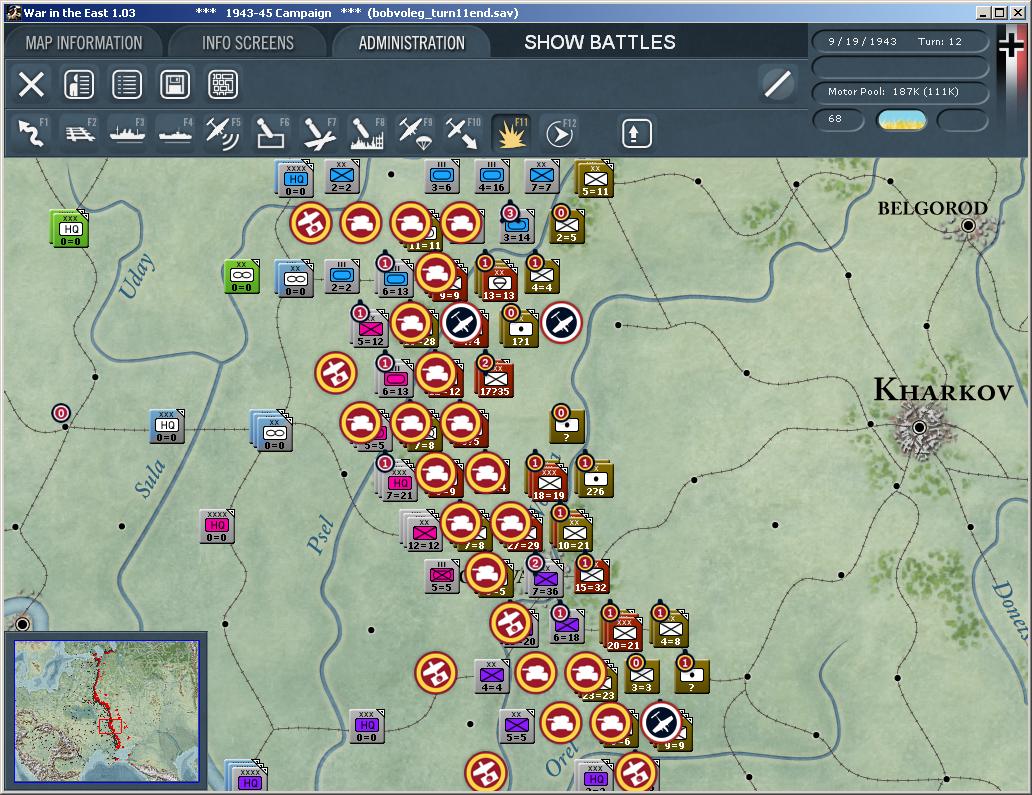
Task: Click the Kharkov city on the map
Action: (919, 427)
